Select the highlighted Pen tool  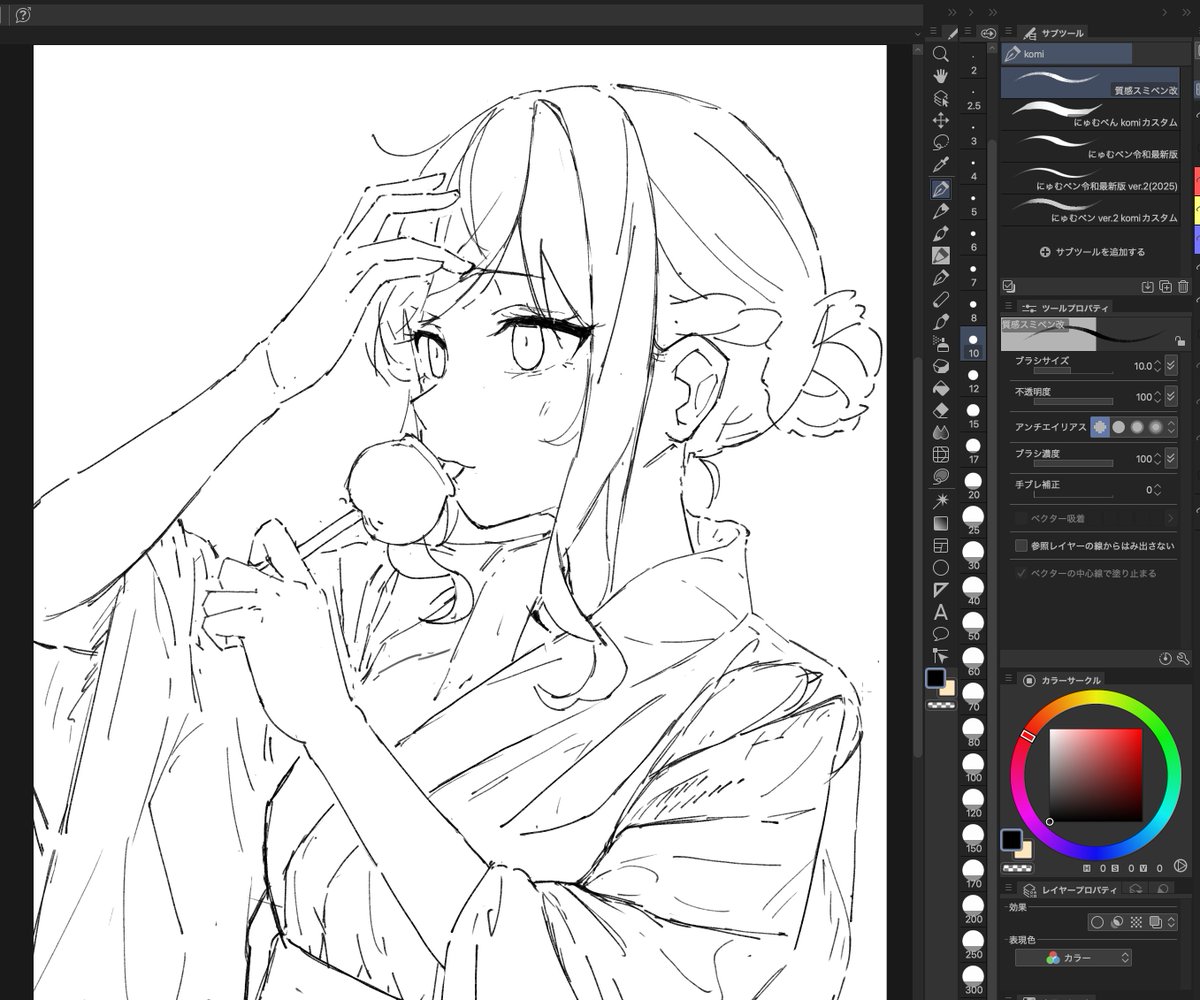coord(940,188)
